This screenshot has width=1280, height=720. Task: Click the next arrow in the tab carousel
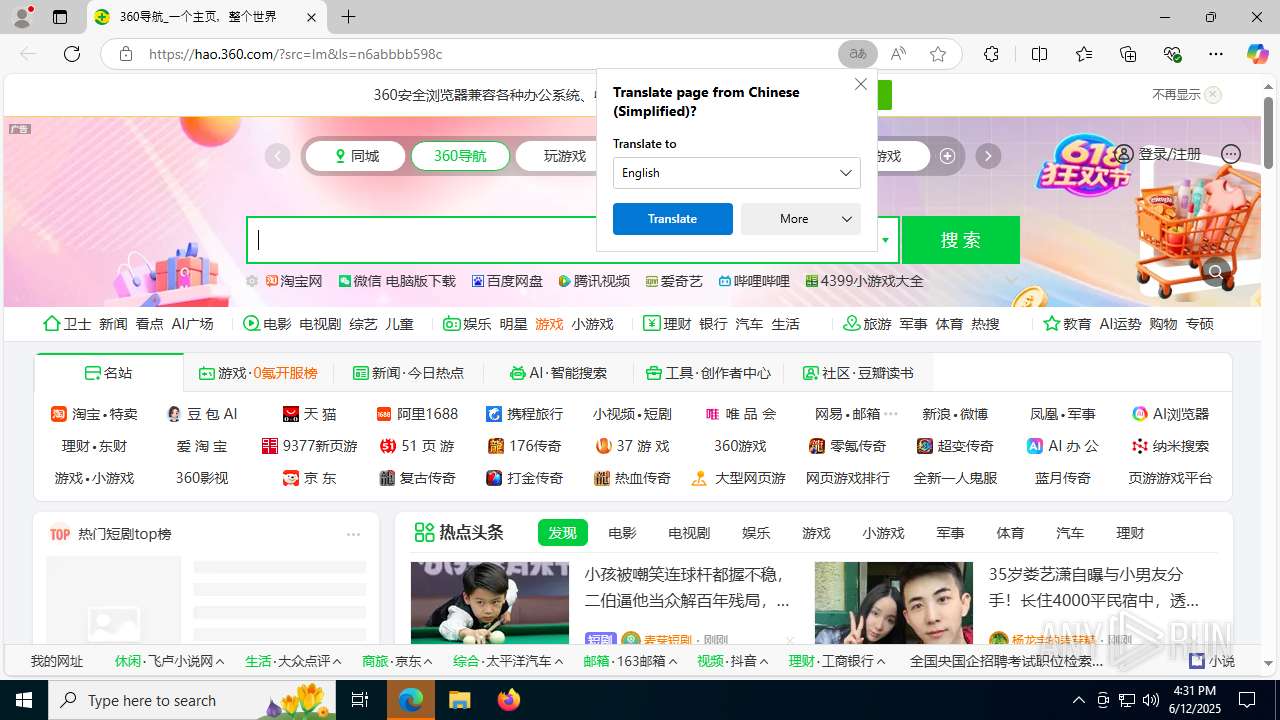(988, 156)
